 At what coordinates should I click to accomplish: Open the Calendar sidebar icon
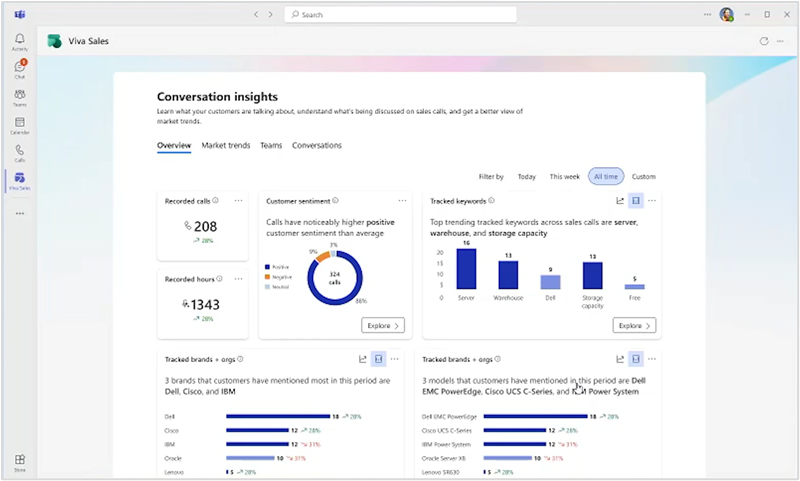(19, 125)
